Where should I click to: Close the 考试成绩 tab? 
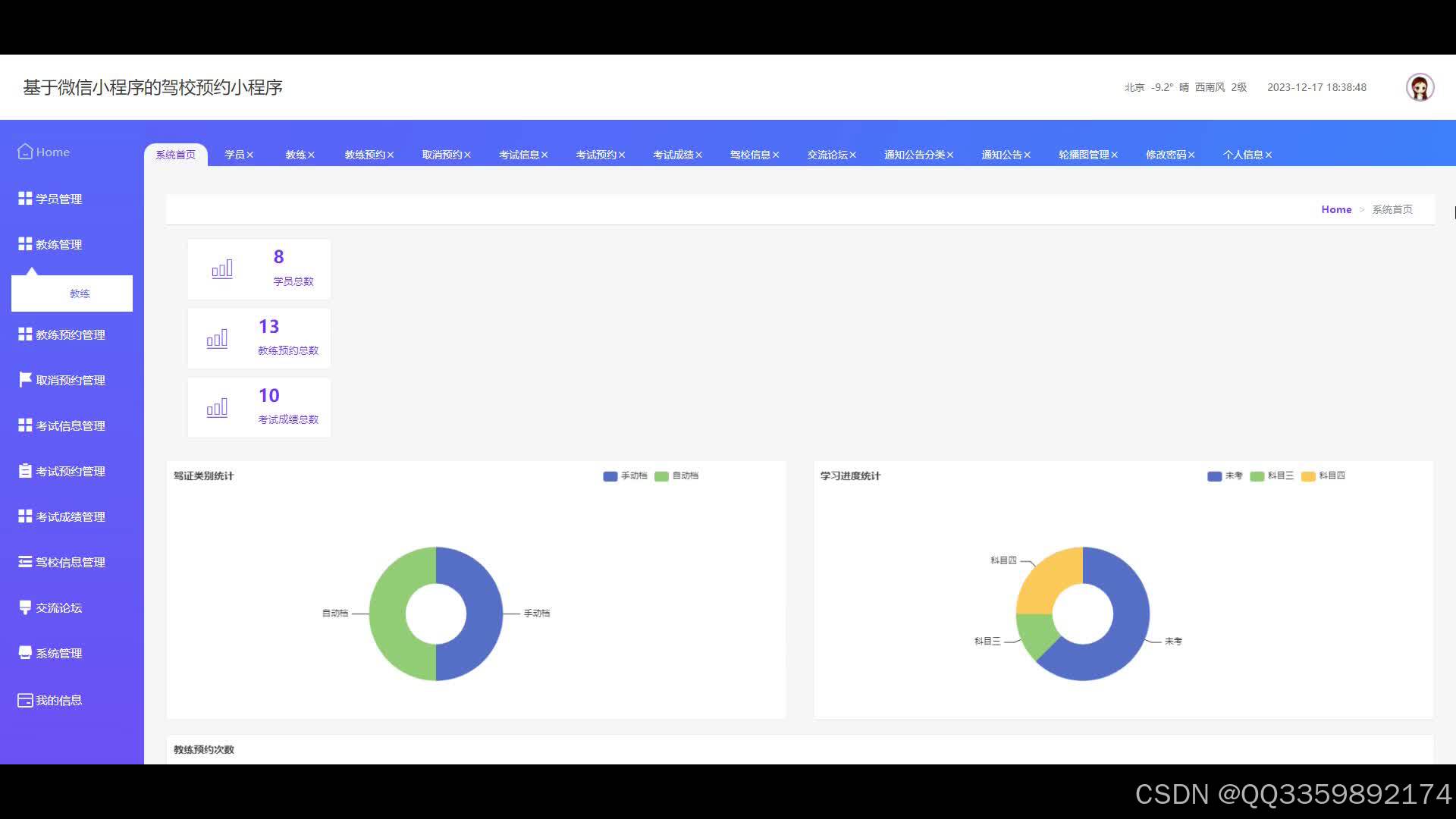point(698,155)
